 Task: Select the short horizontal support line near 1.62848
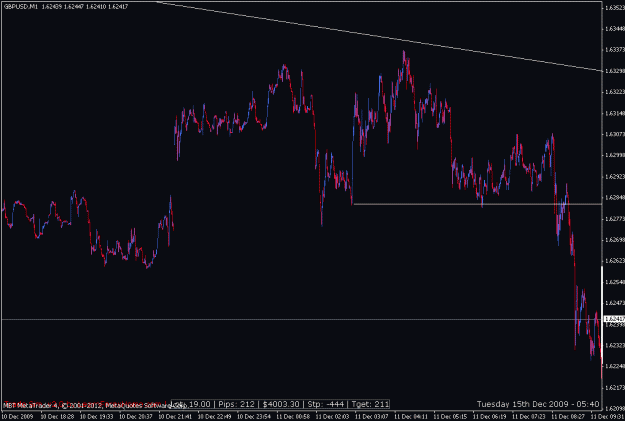(x=478, y=204)
